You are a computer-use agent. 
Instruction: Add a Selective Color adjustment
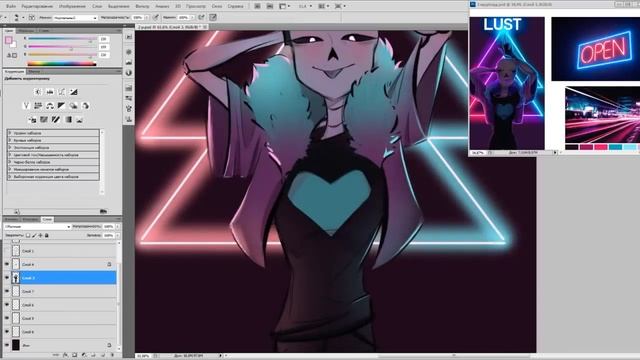[x=80, y=120]
